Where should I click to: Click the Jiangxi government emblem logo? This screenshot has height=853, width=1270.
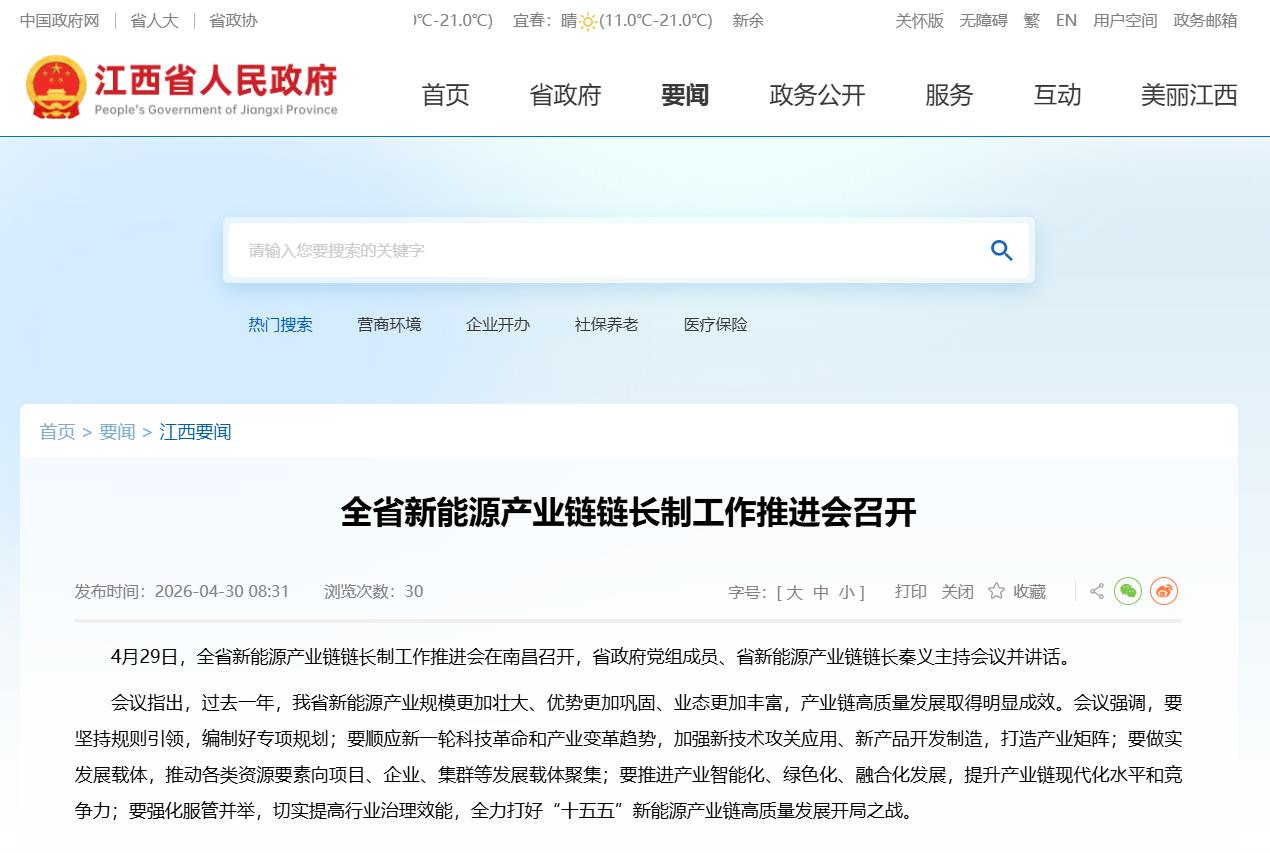tap(56, 88)
